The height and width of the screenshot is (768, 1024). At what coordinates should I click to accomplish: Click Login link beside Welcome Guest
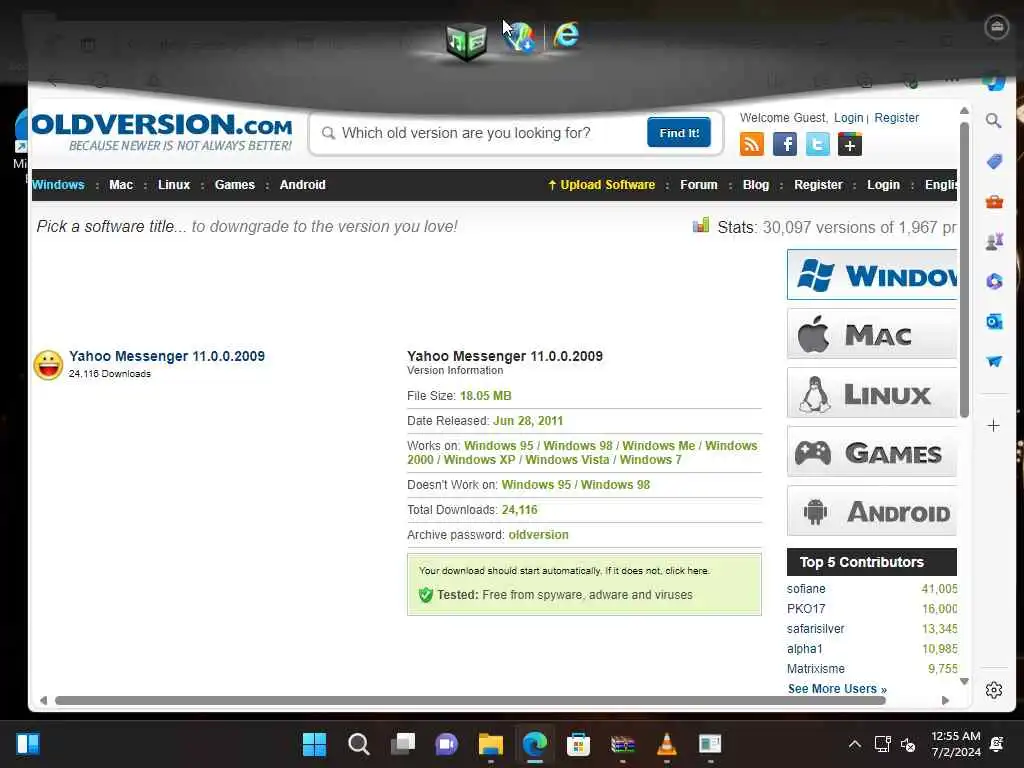point(848,118)
